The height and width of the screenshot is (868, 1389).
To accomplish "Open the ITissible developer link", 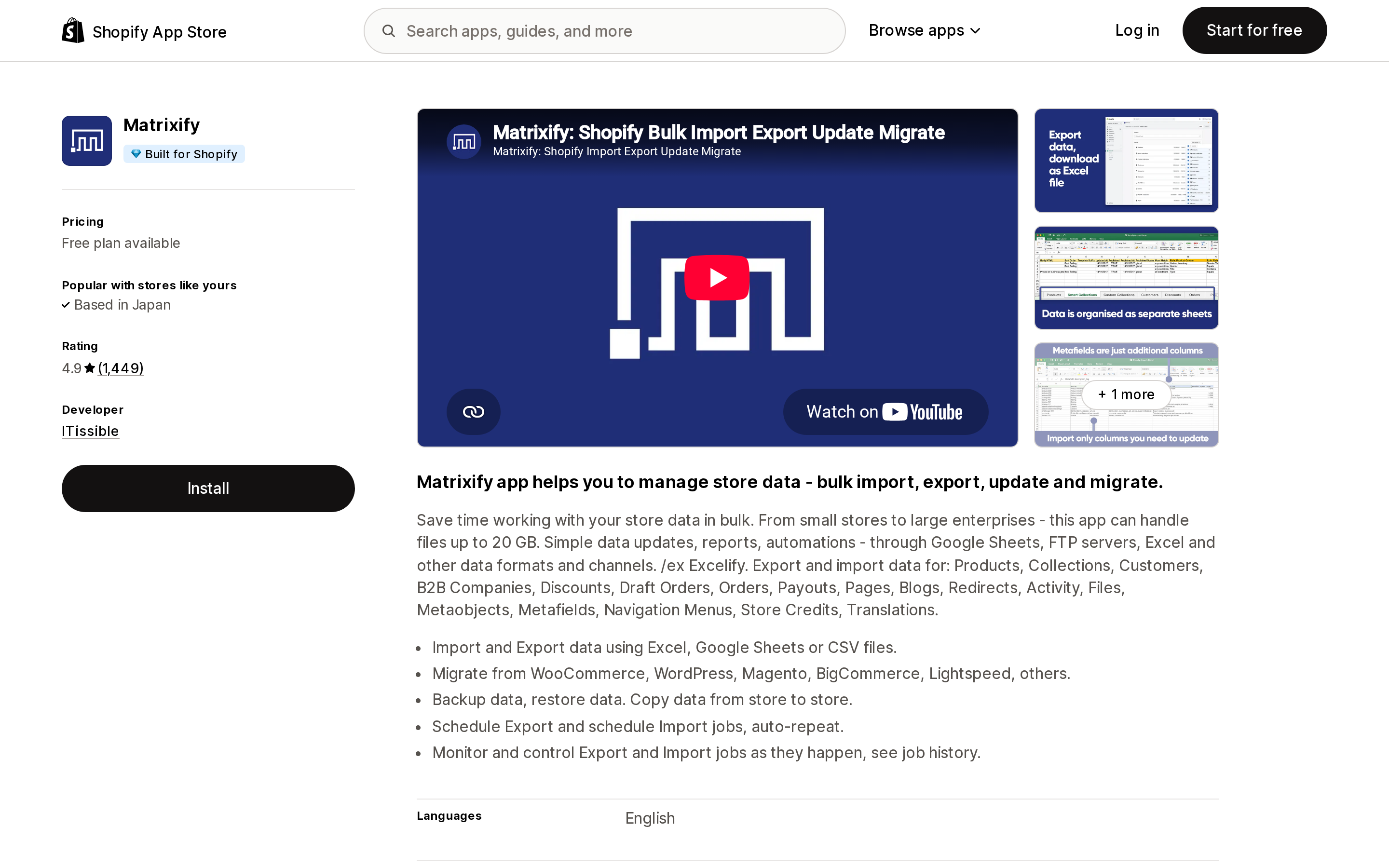I will (90, 431).
